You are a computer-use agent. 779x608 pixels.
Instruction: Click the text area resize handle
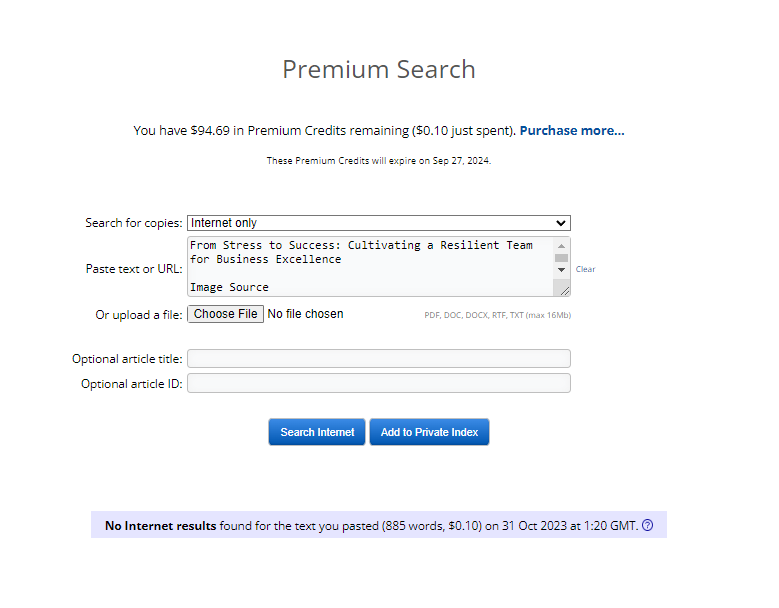pos(565,291)
